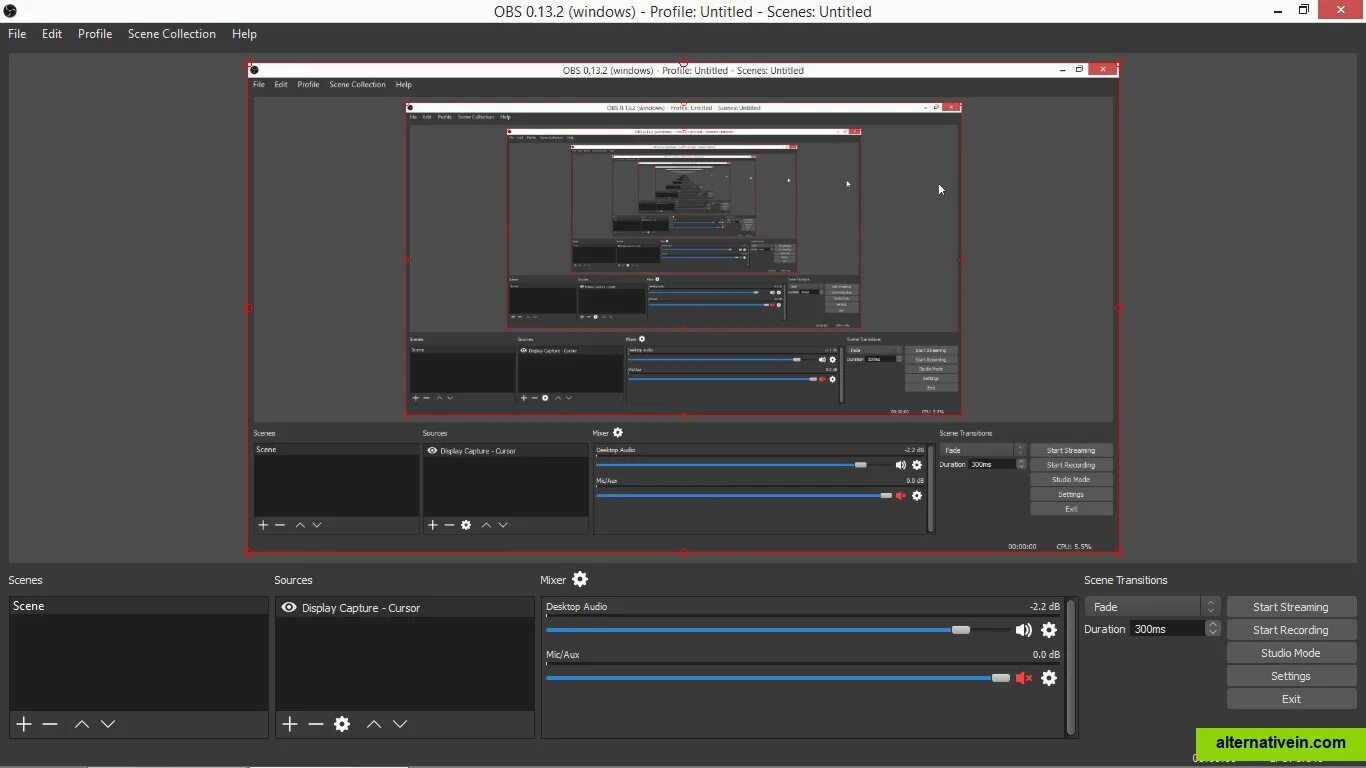This screenshot has height=768, width=1366.
Task: Open Settings button
Action: coord(1291,676)
